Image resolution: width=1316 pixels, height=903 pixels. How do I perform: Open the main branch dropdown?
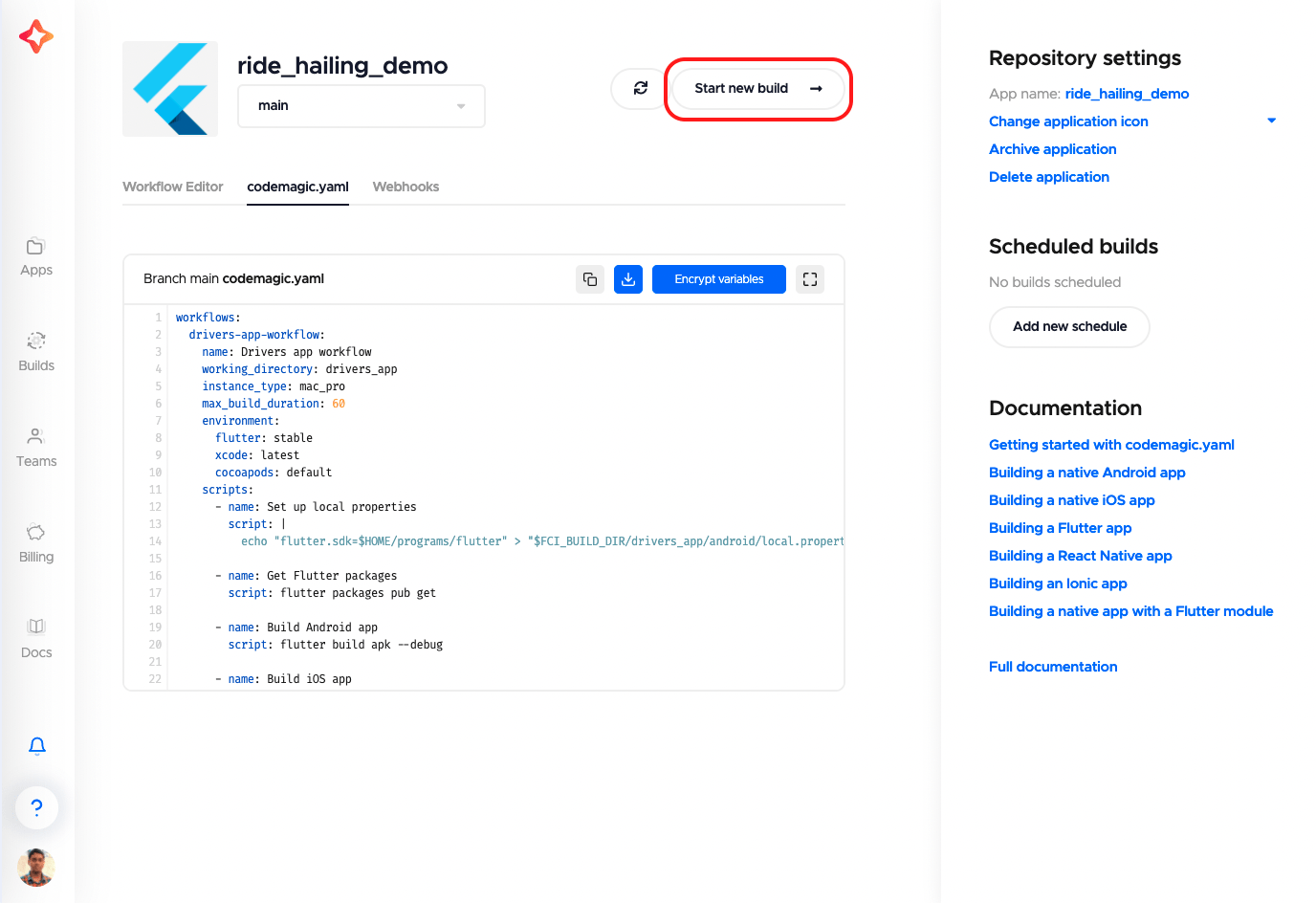362,106
